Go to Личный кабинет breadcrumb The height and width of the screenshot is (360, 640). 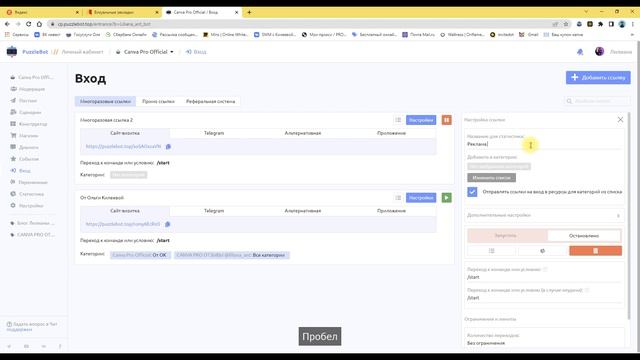[82, 52]
